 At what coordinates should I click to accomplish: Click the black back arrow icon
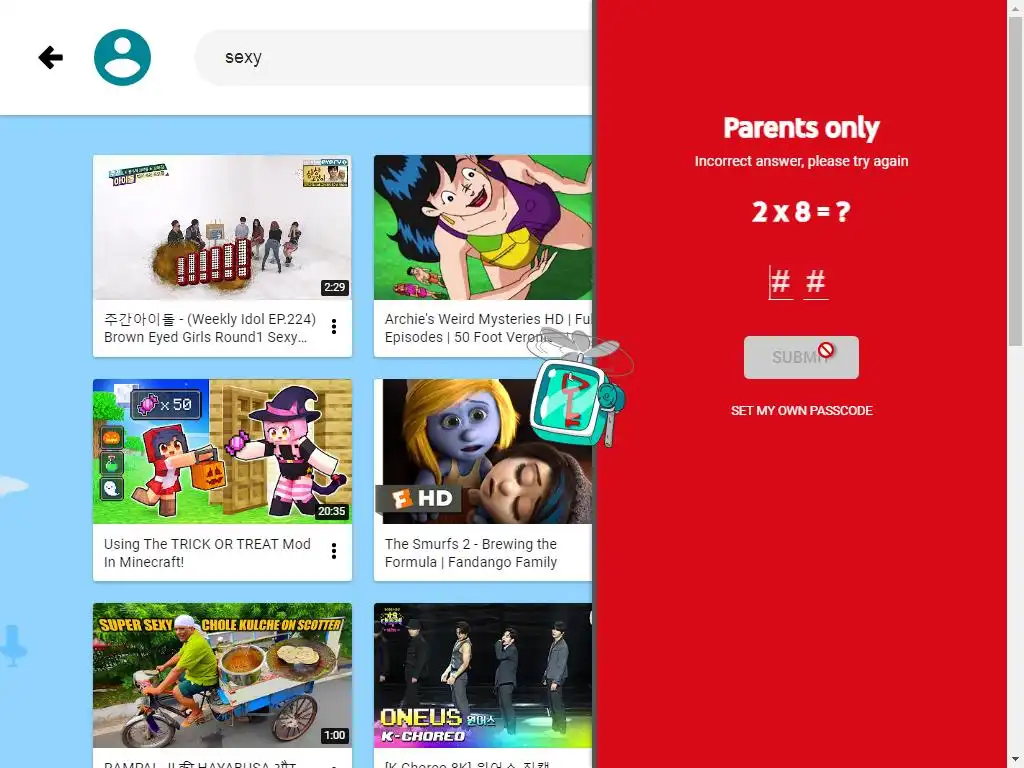click(50, 57)
